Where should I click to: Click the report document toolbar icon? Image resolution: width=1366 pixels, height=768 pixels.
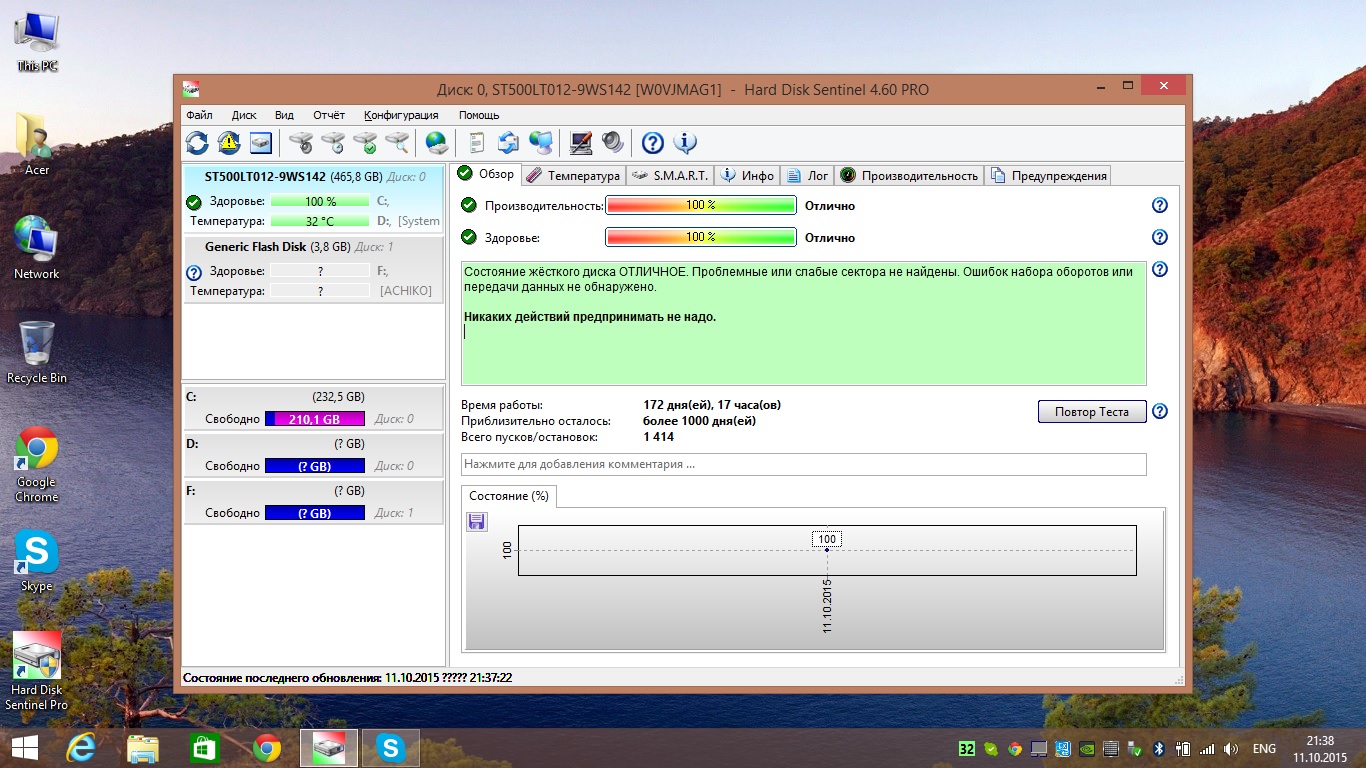tap(477, 143)
